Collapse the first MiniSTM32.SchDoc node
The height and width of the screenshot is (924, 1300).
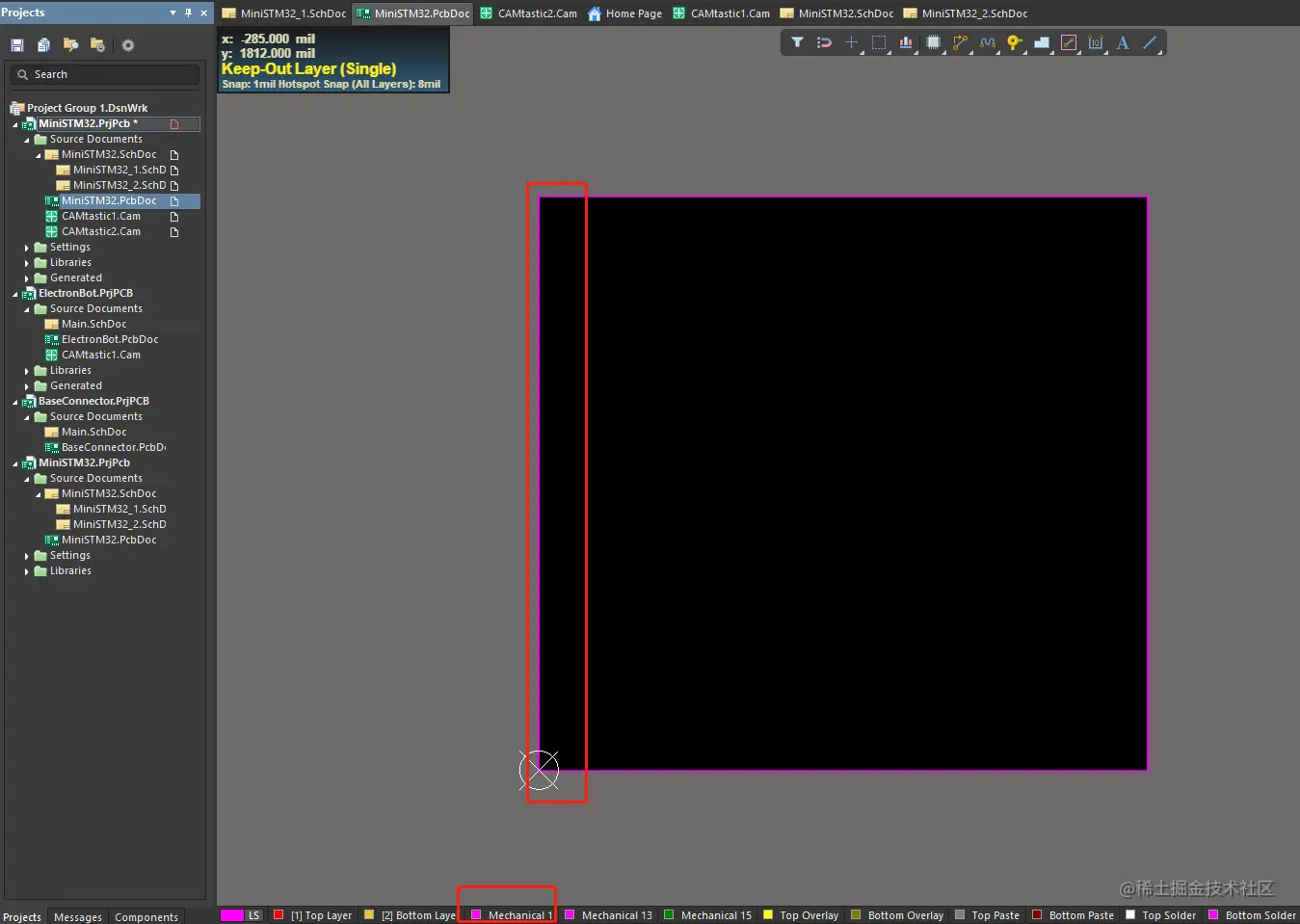(x=38, y=155)
